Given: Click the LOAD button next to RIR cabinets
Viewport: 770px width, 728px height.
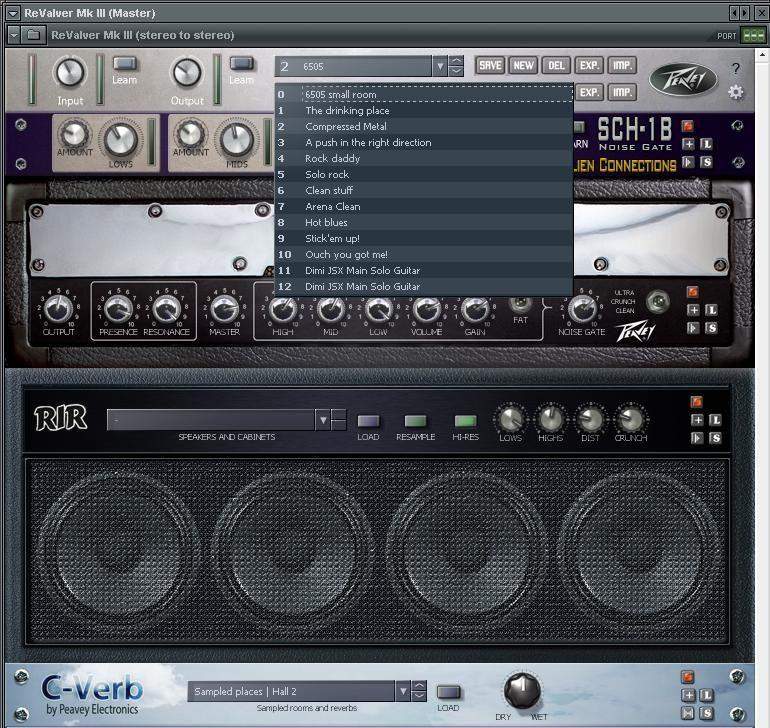Looking at the screenshot, I should pyautogui.click(x=368, y=421).
